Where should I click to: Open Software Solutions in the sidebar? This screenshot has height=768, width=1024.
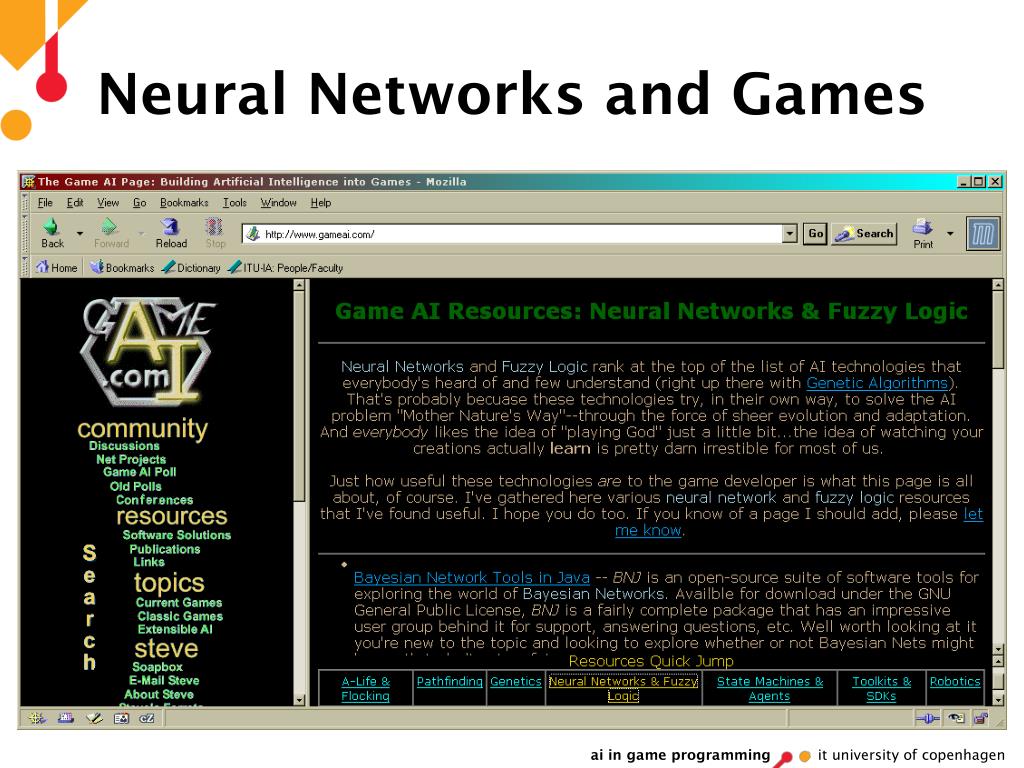[177, 534]
